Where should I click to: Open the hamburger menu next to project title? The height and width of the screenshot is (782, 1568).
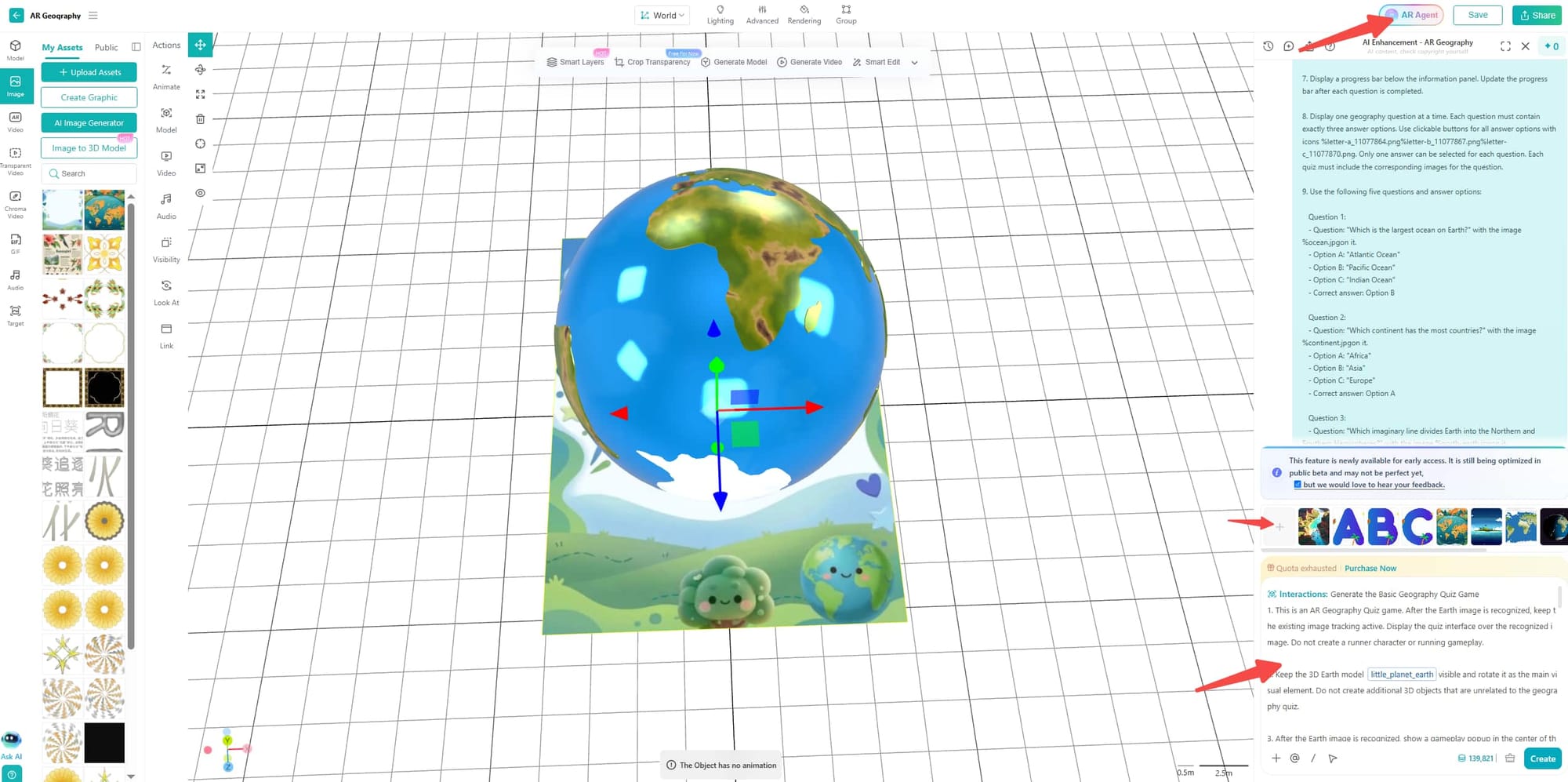pyautogui.click(x=93, y=15)
